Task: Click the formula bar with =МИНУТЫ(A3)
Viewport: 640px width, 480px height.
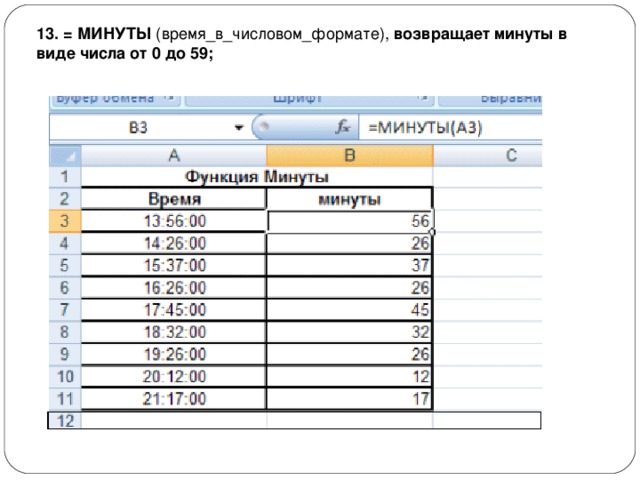Action: click(x=450, y=128)
